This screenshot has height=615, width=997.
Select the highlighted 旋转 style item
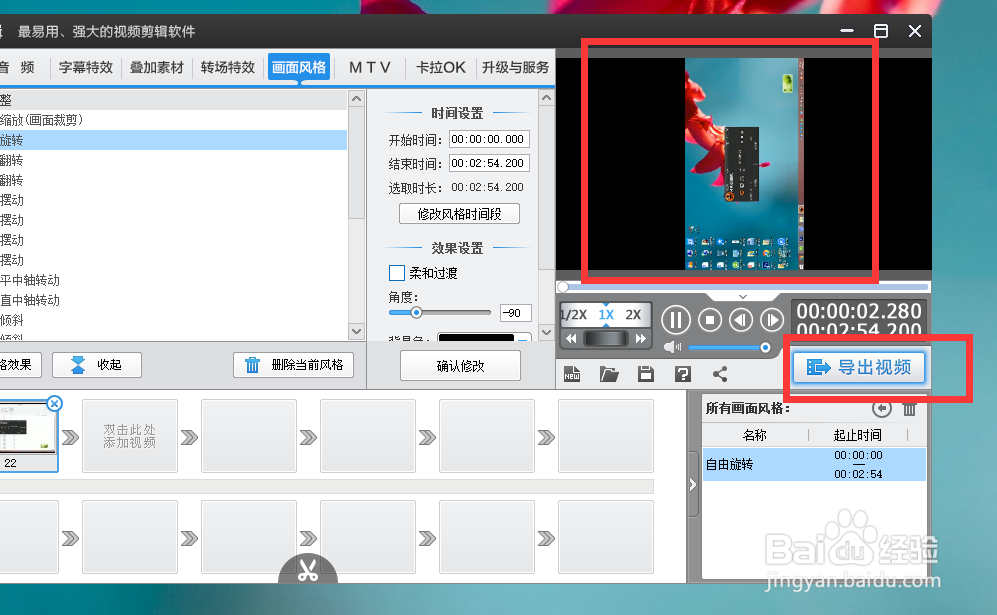(x=173, y=140)
